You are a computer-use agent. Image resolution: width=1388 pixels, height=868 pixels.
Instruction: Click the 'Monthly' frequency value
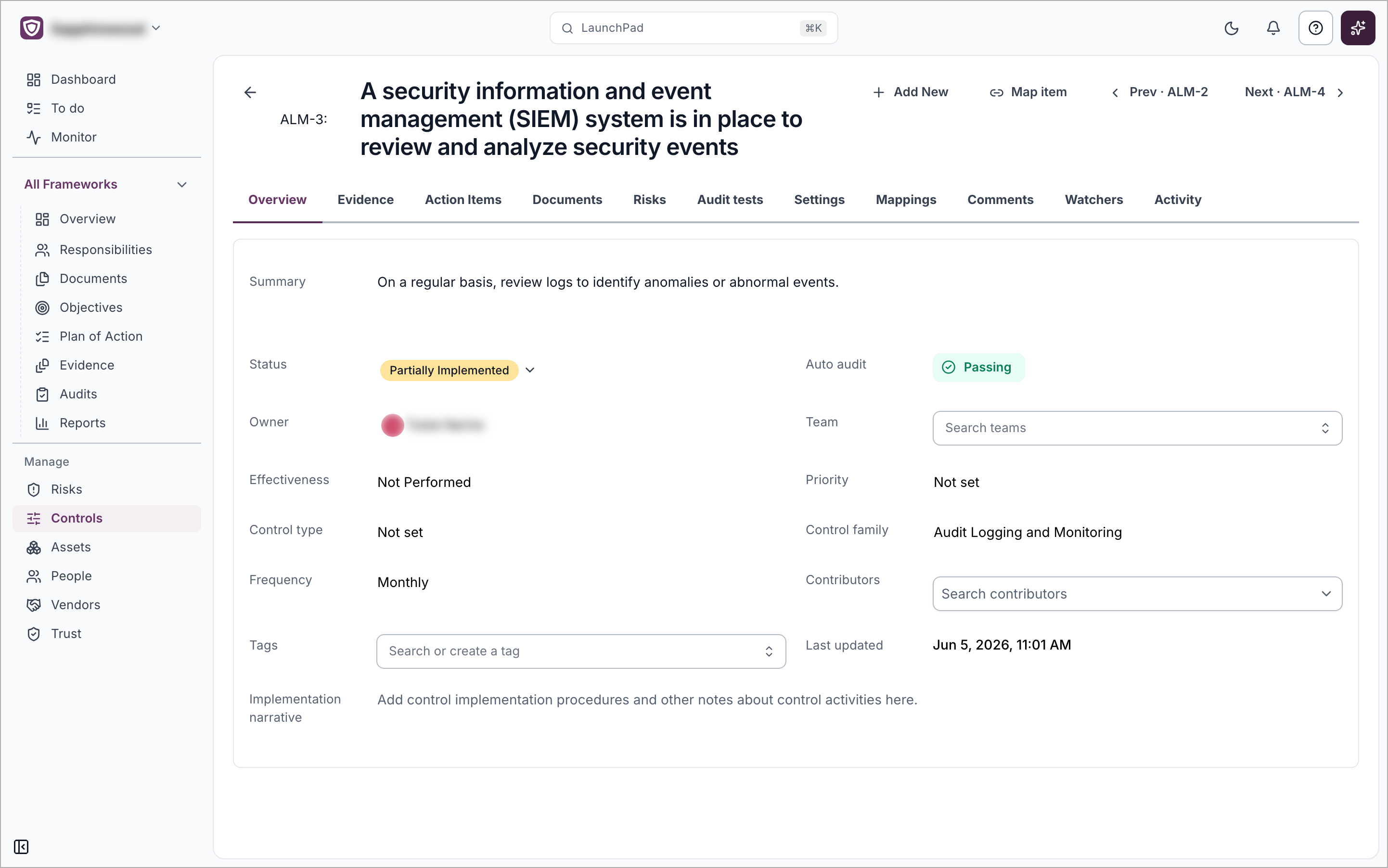click(402, 582)
